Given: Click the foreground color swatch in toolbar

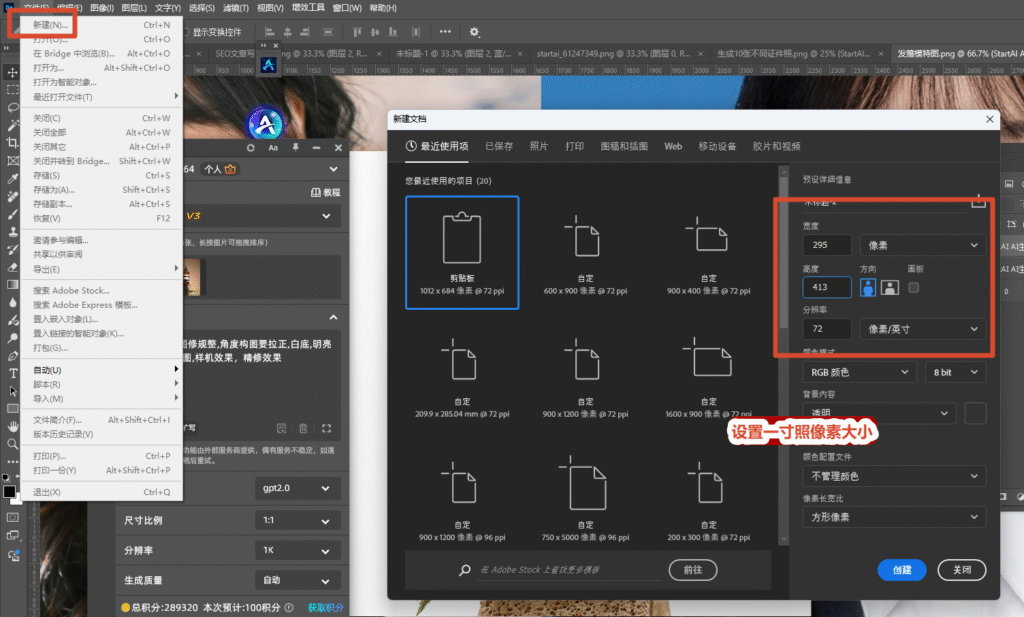Looking at the screenshot, I should pyautogui.click(x=9, y=492).
